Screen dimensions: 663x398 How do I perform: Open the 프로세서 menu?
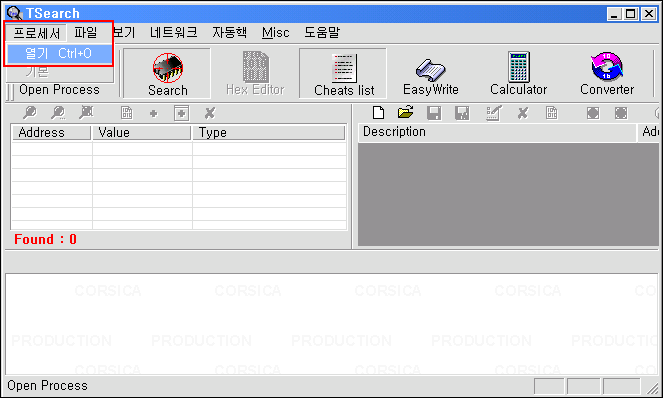(36, 33)
